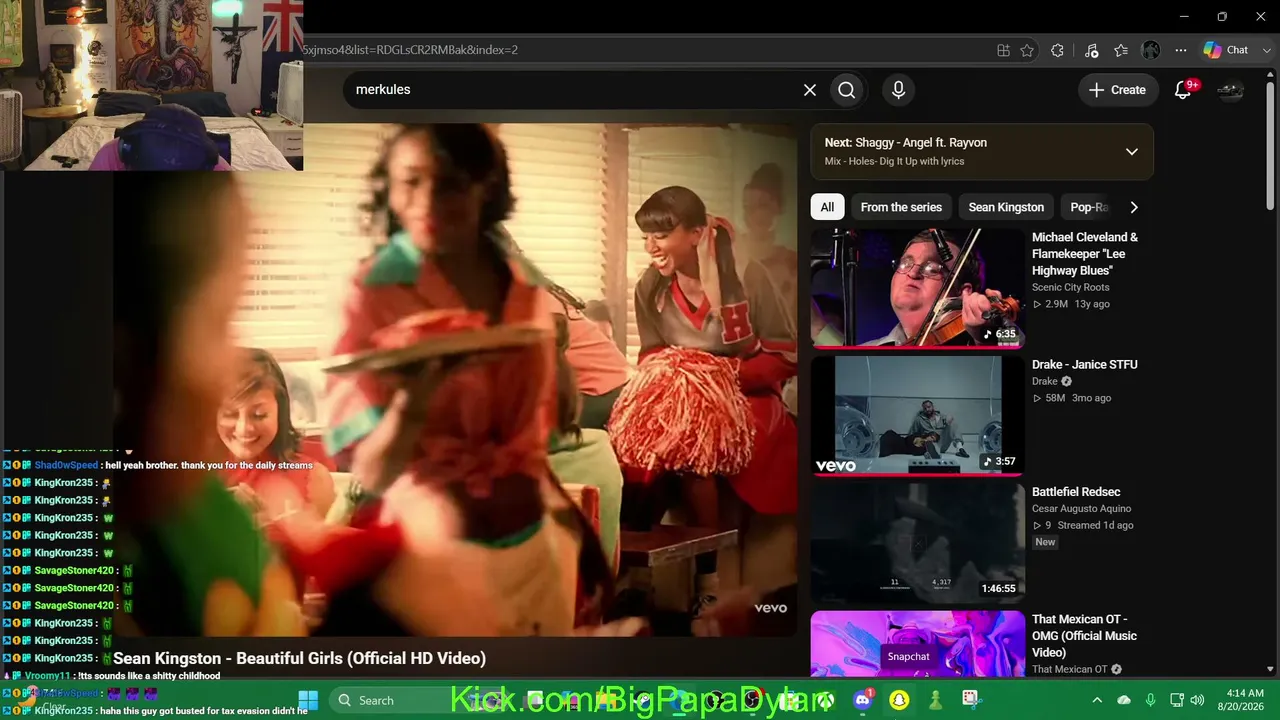Viewport: 1280px width, 720px height.
Task: Select the partially visible Pop-Ra chip
Action: point(1087,207)
